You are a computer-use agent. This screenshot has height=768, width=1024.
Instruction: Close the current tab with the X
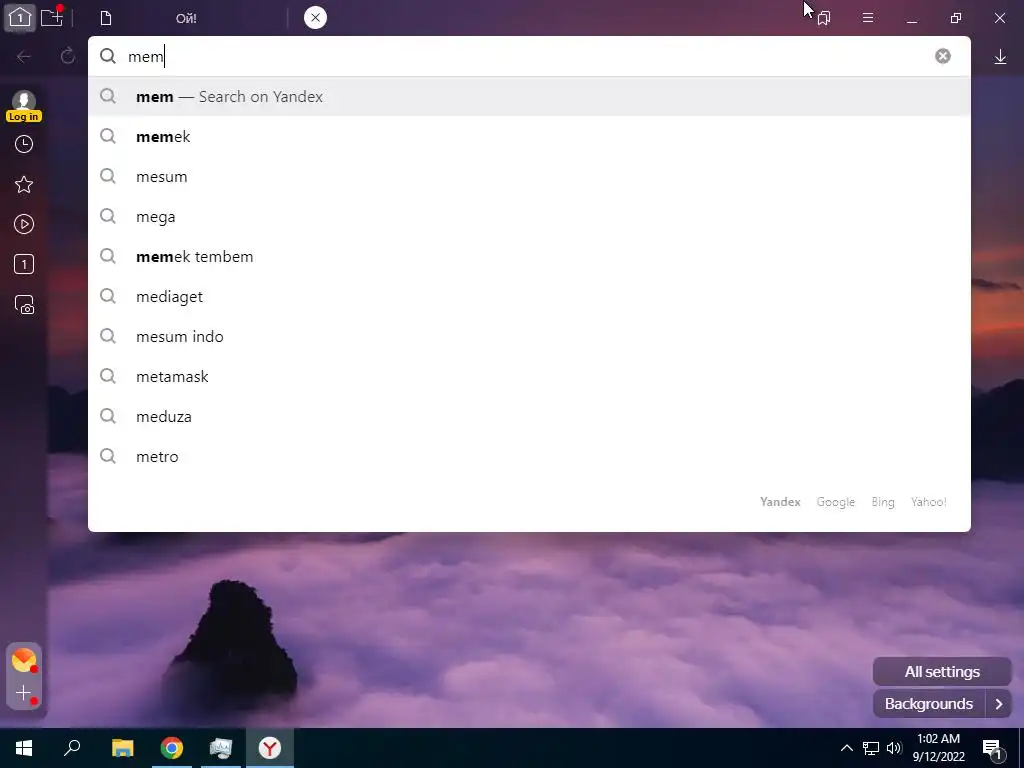[x=315, y=18]
